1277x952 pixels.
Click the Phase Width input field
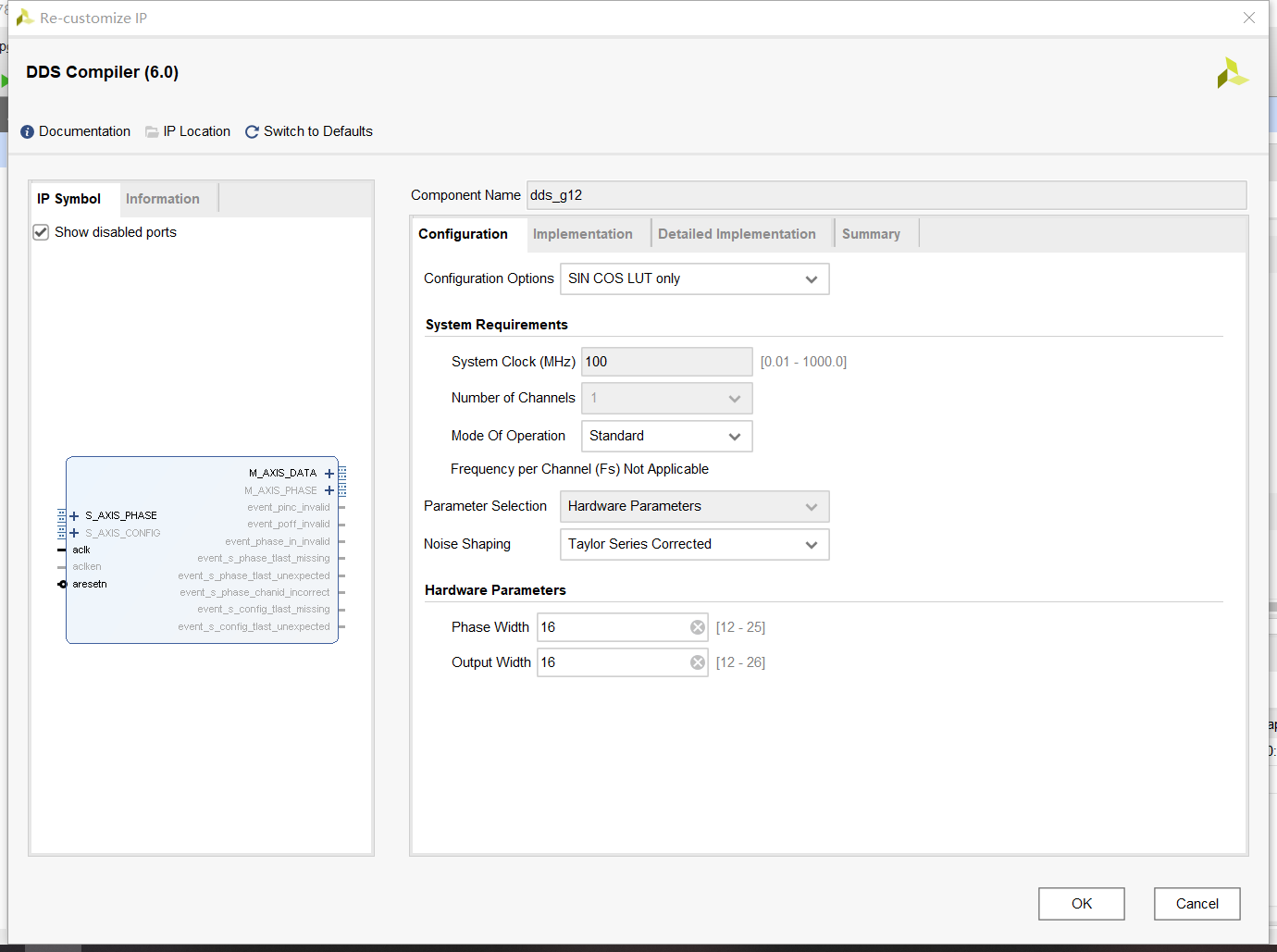[623, 627]
